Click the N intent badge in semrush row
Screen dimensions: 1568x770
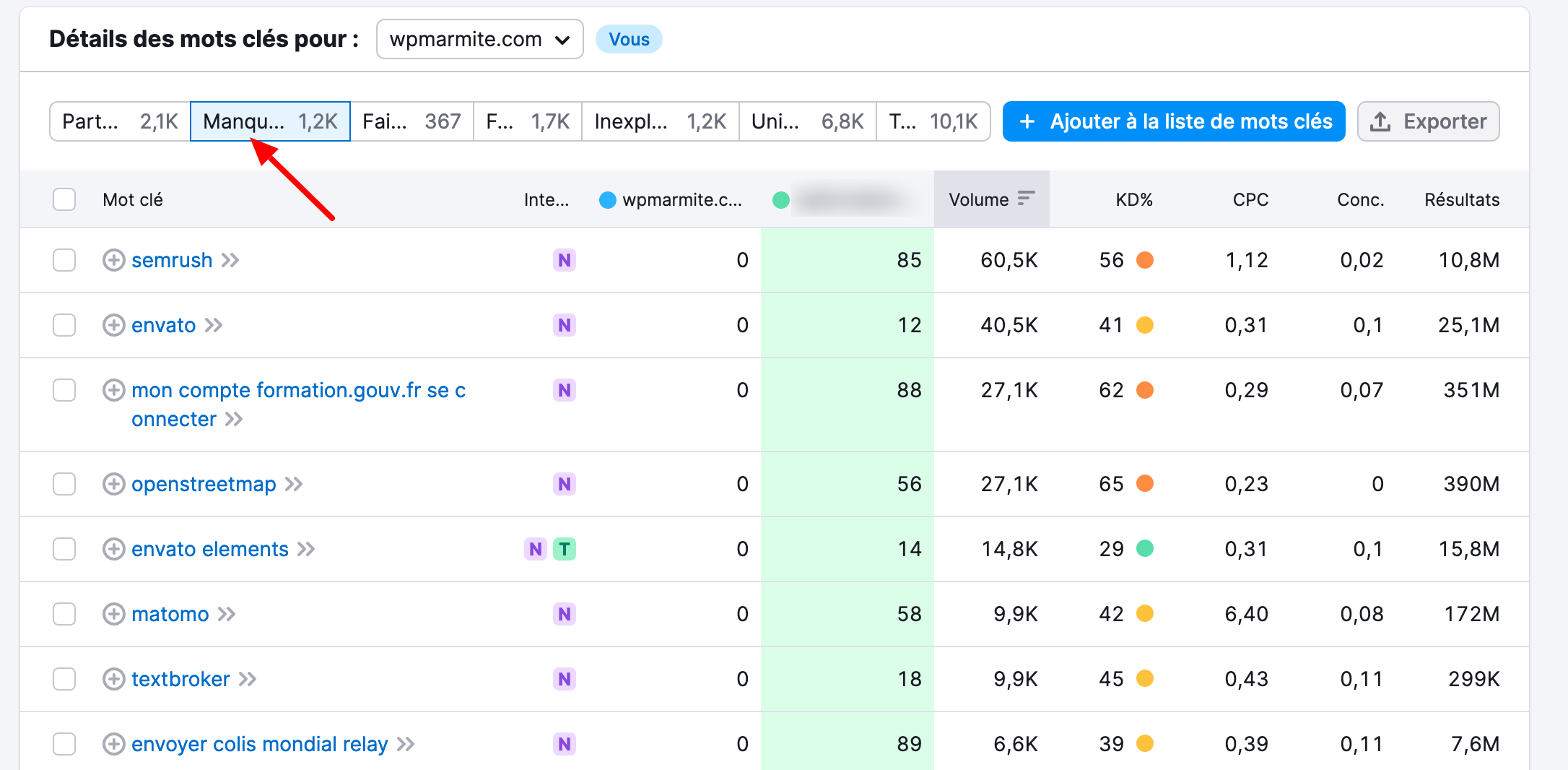click(x=565, y=260)
